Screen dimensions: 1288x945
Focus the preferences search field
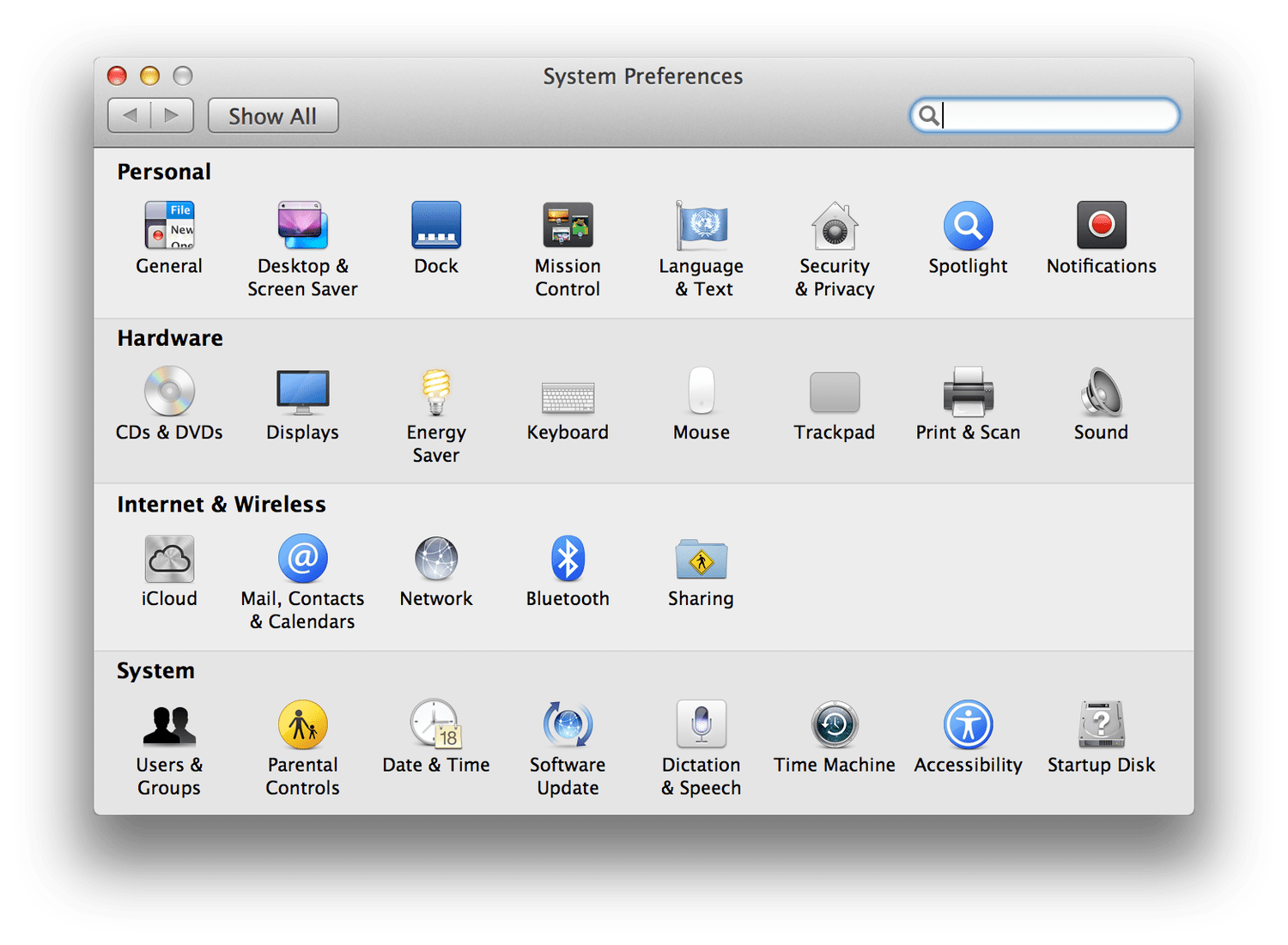[1044, 115]
